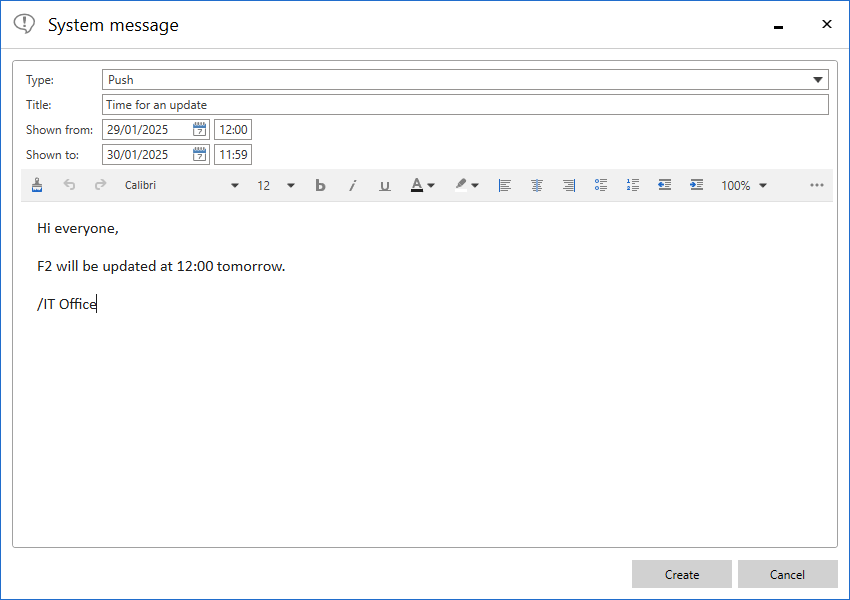Image resolution: width=850 pixels, height=600 pixels.
Task: Open the Calibri font family dropdown
Action: click(x=180, y=185)
